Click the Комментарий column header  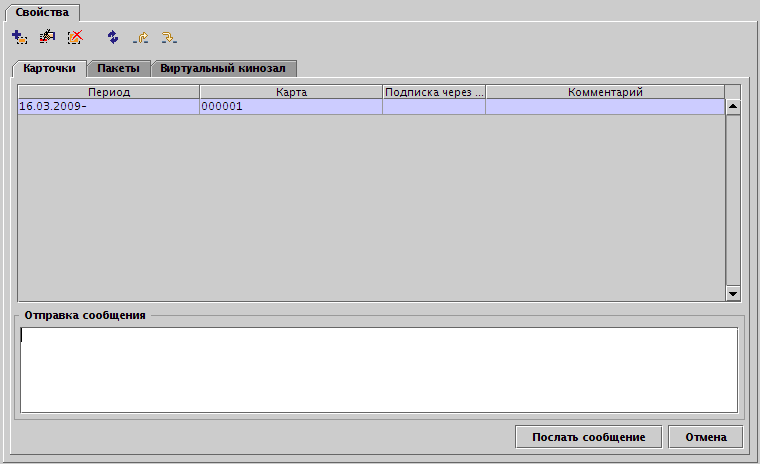[x=604, y=92]
